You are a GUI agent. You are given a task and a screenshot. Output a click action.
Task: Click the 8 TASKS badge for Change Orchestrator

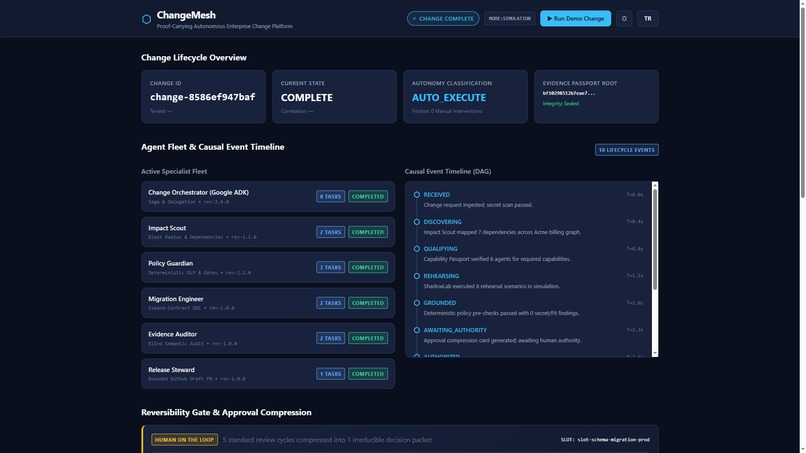(331, 196)
